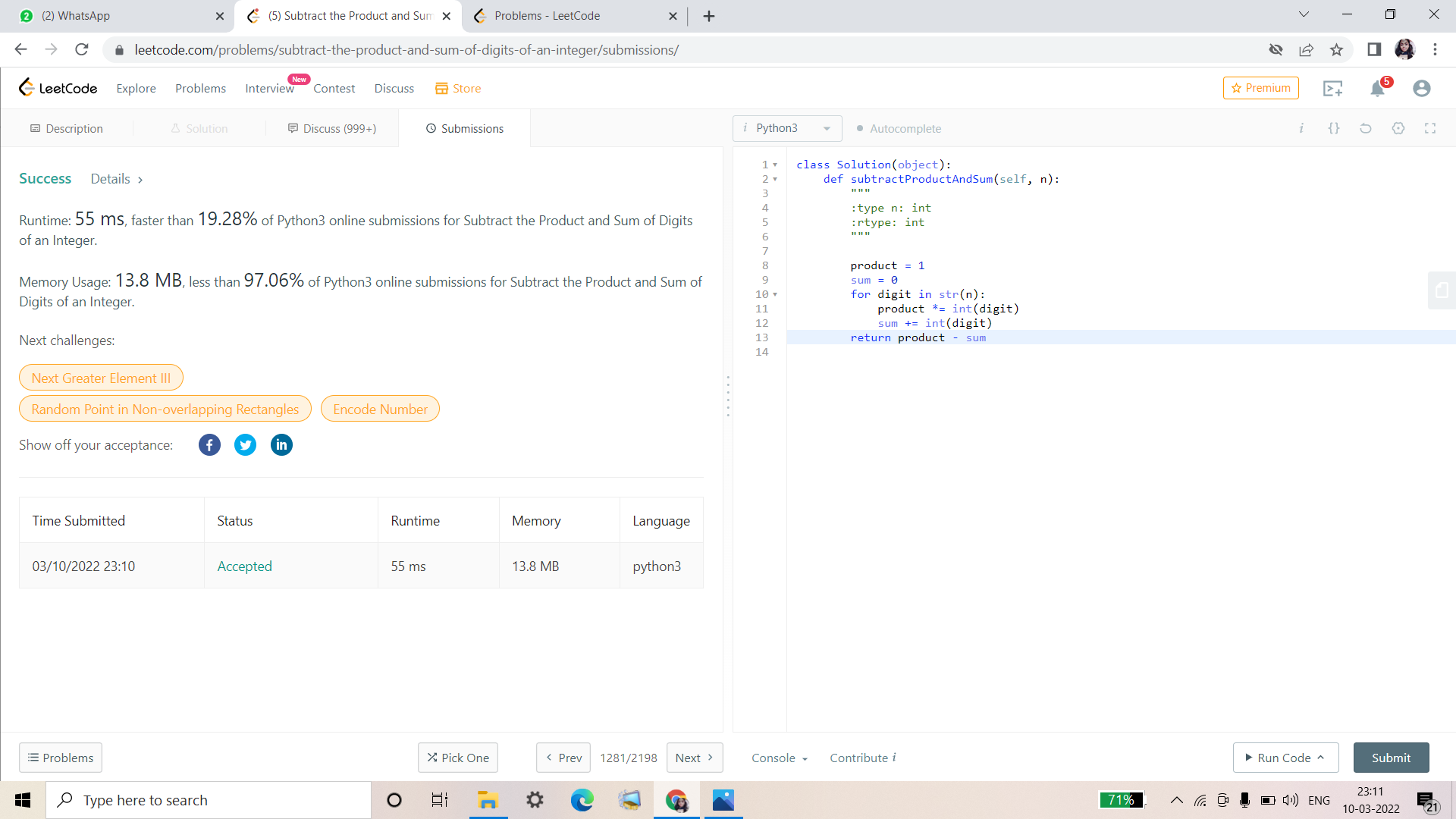The width and height of the screenshot is (1456, 819).
Task: Reset code to default with the undo icon
Action: (x=1366, y=128)
